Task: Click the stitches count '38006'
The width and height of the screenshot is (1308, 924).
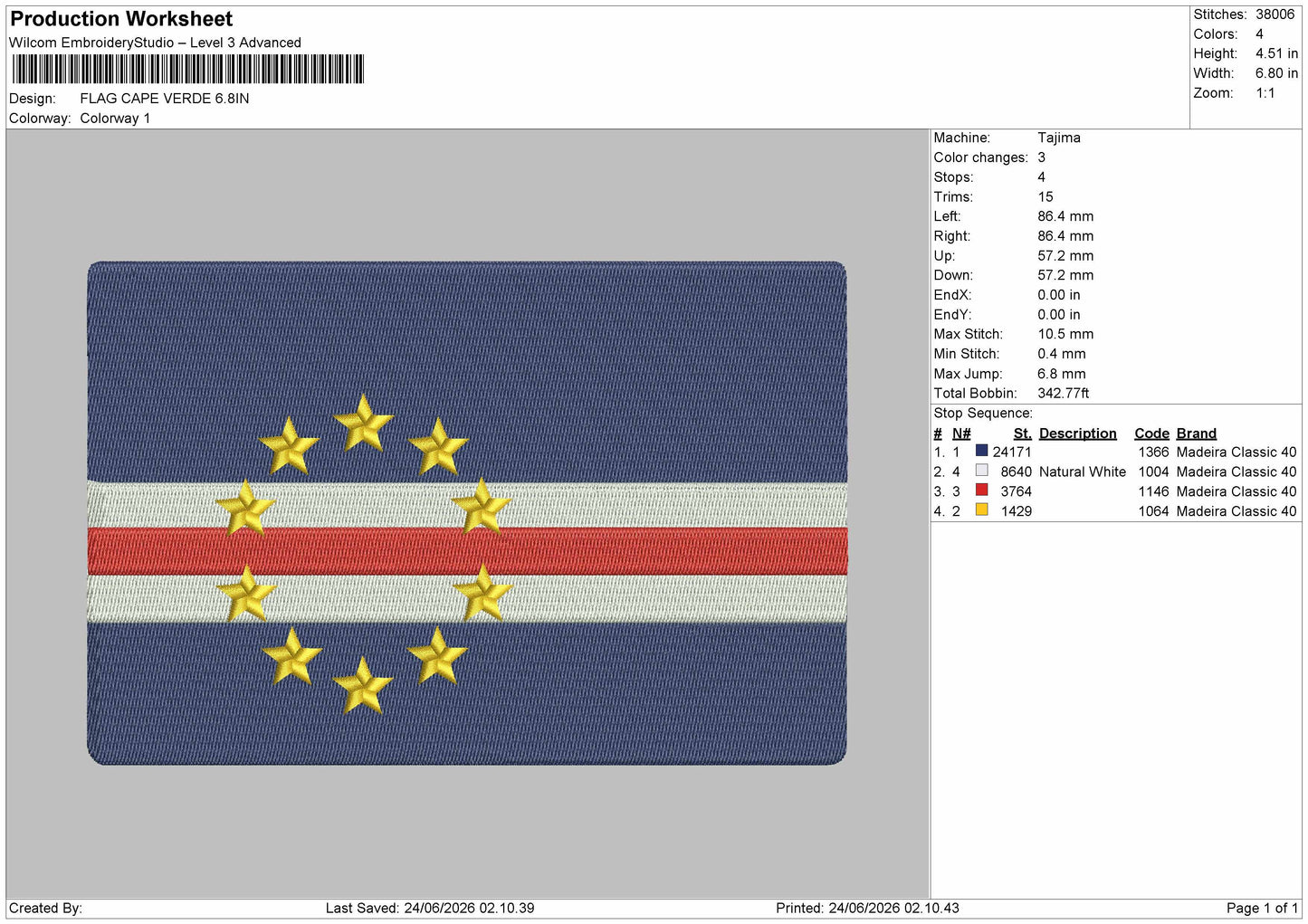Action: pos(1275,14)
